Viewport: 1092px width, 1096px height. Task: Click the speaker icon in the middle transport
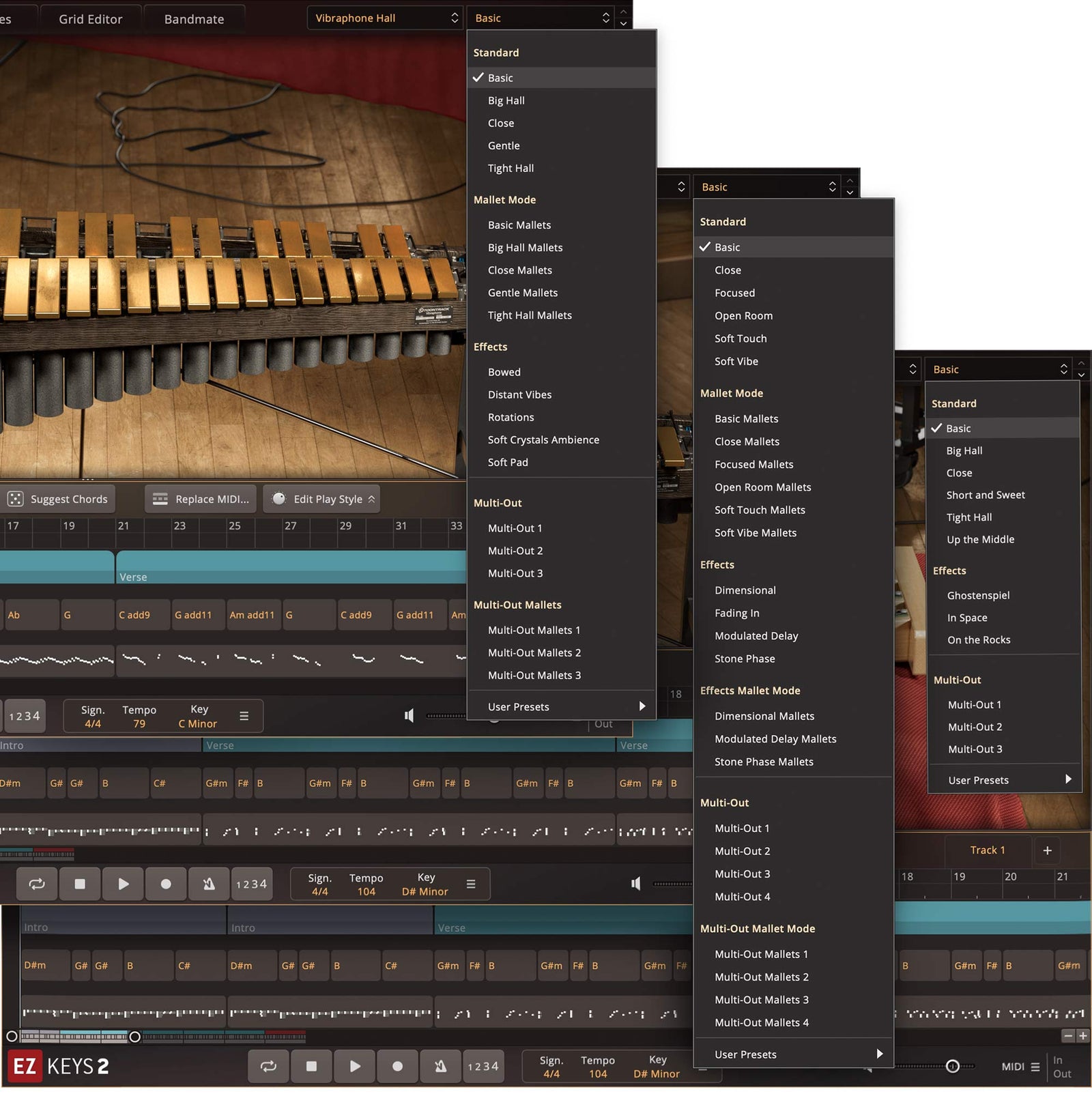point(635,884)
